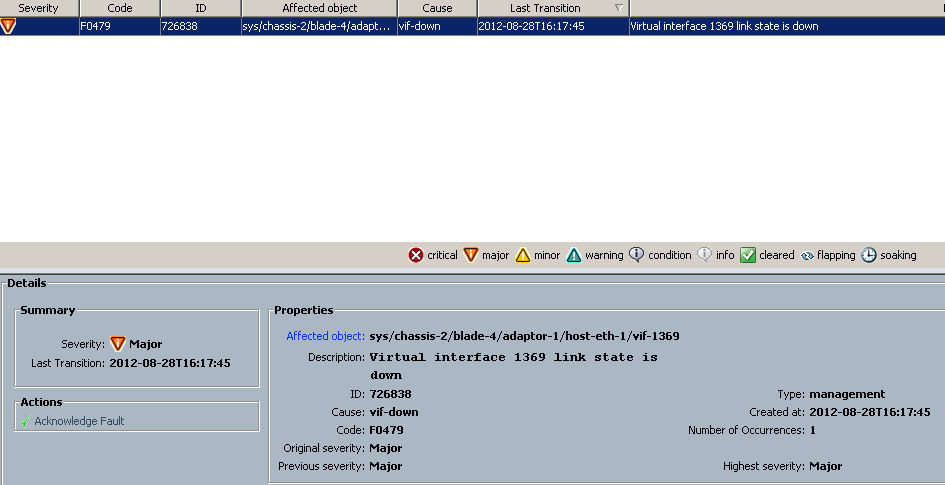Click the flapping filter icon

tap(807, 255)
